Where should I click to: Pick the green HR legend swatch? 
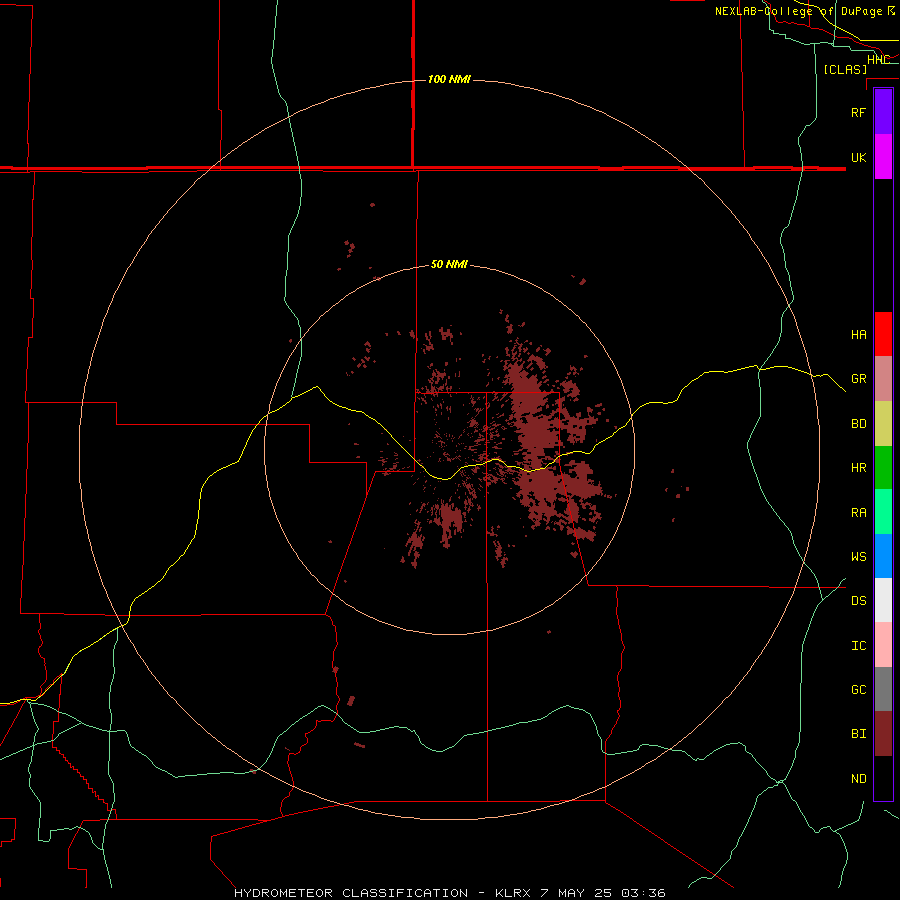[883, 468]
